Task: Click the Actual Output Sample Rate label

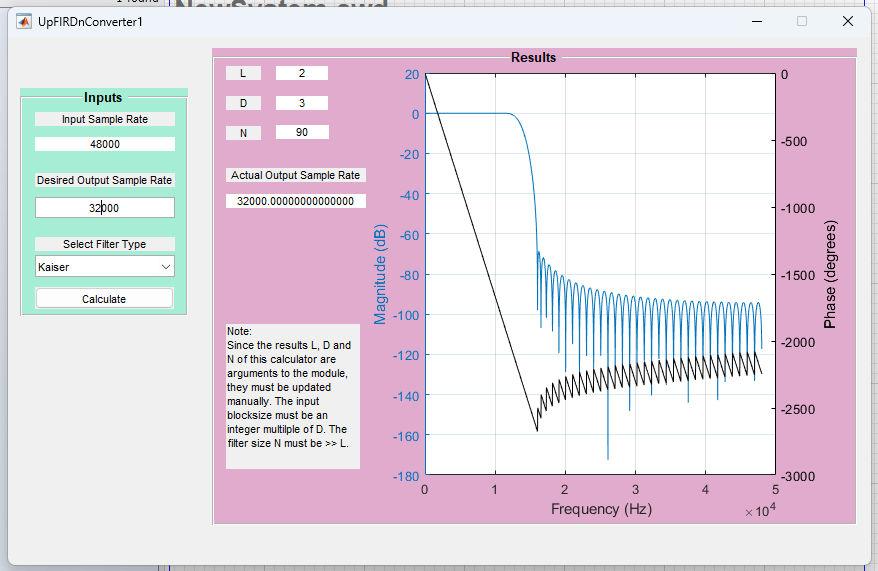Action: pyautogui.click(x=295, y=175)
